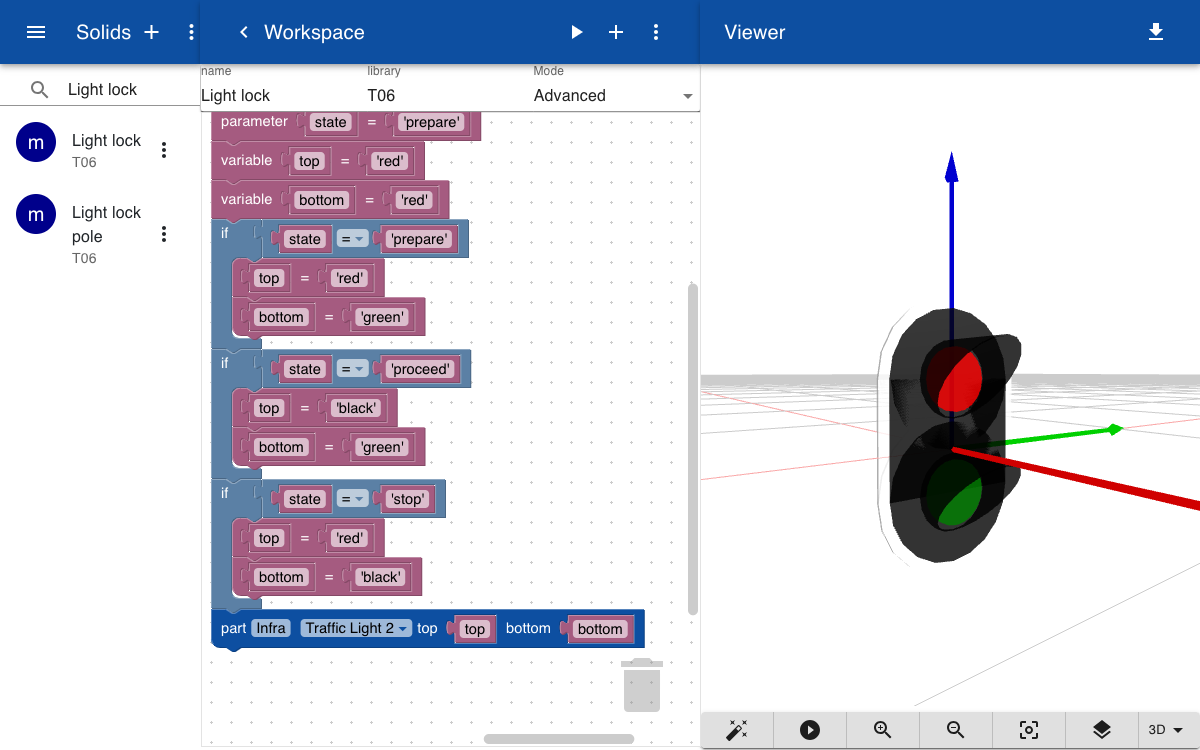Click the green light in 3D model
This screenshot has width=1200, height=750.
click(x=955, y=493)
